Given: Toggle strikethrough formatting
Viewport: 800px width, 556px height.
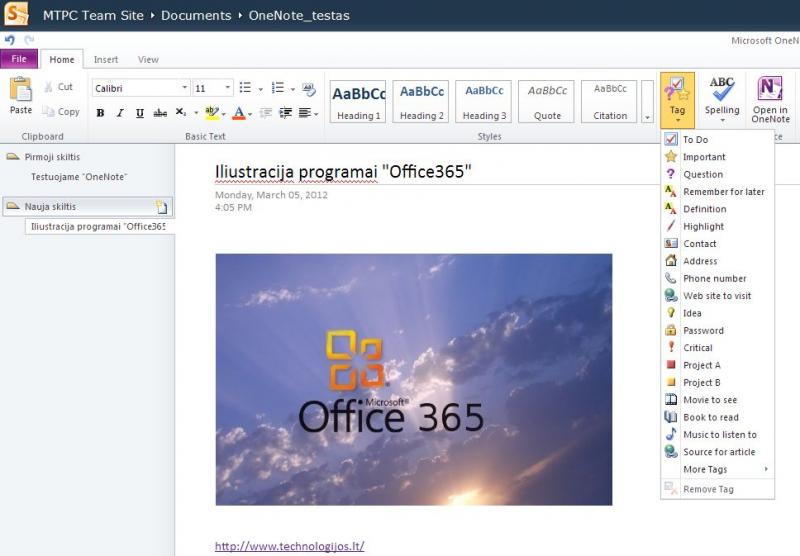Looking at the screenshot, I should point(160,113).
